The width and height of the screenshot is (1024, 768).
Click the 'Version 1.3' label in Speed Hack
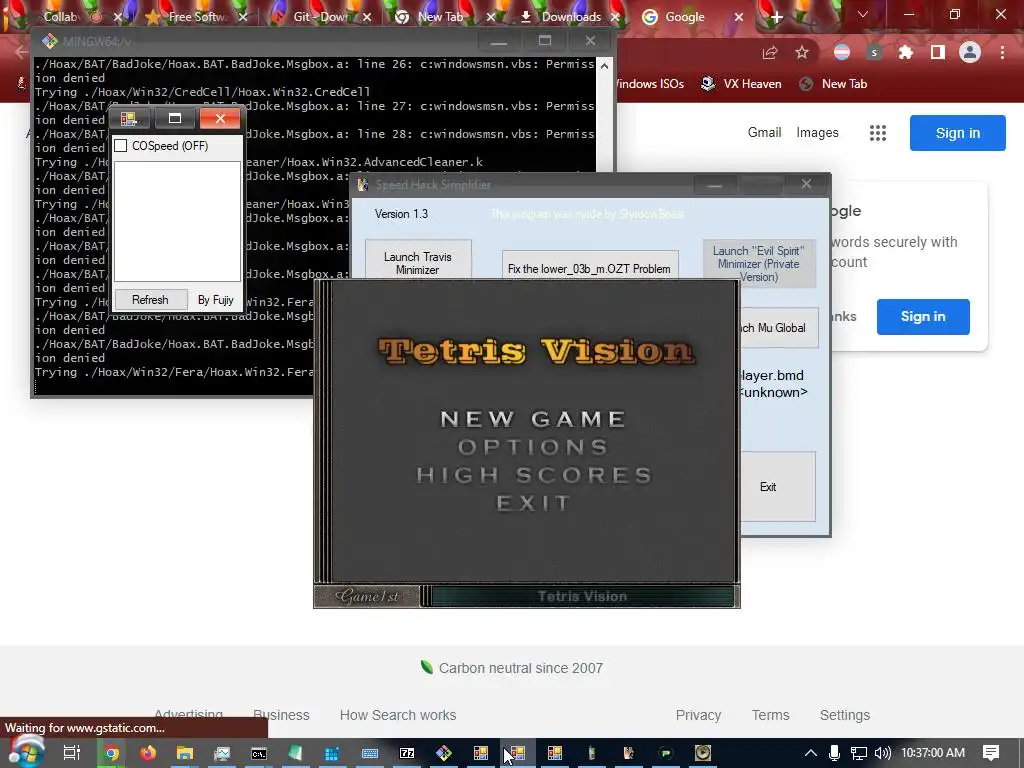(401, 214)
